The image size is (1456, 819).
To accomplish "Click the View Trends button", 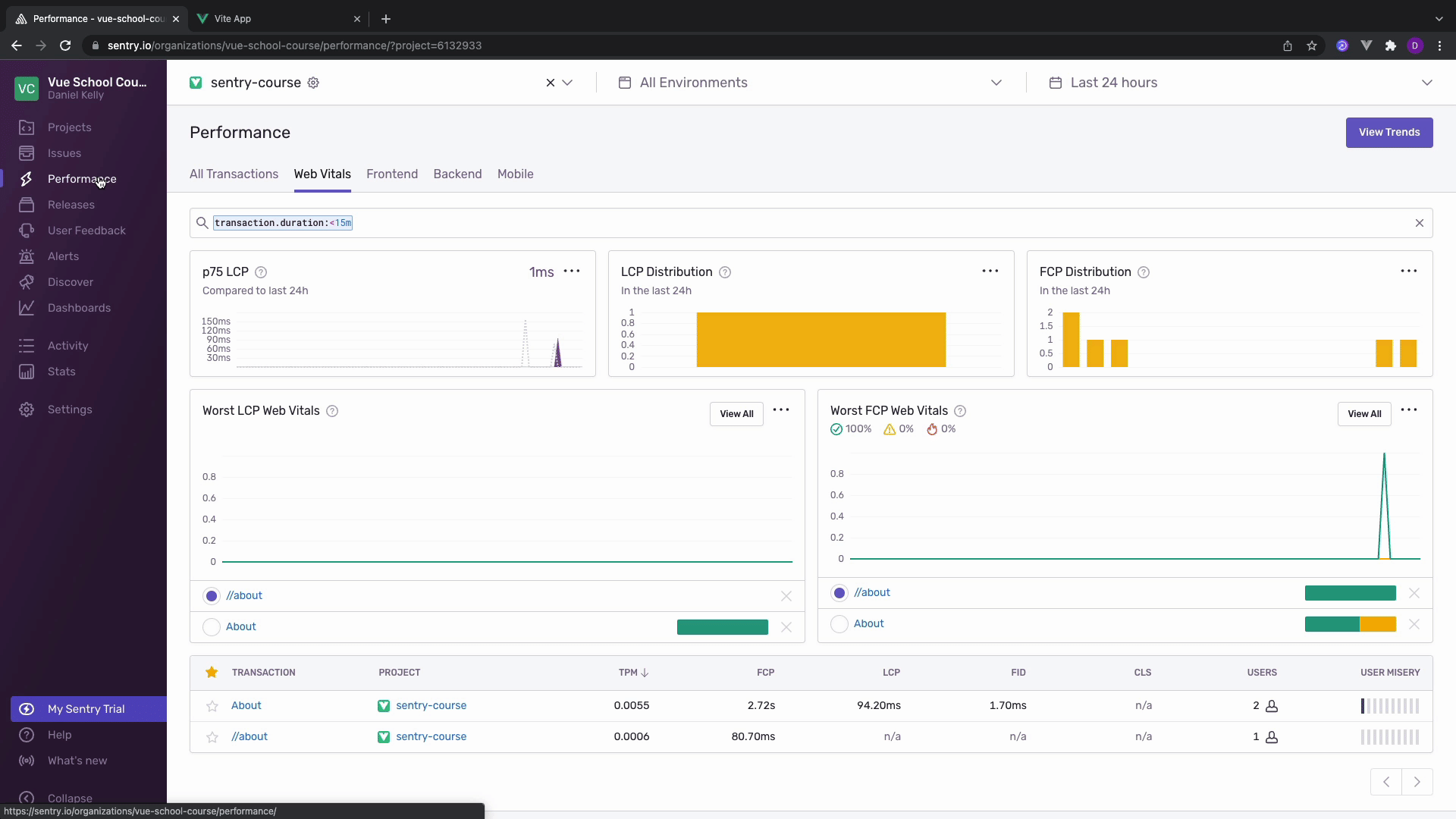I will 1389,133.
